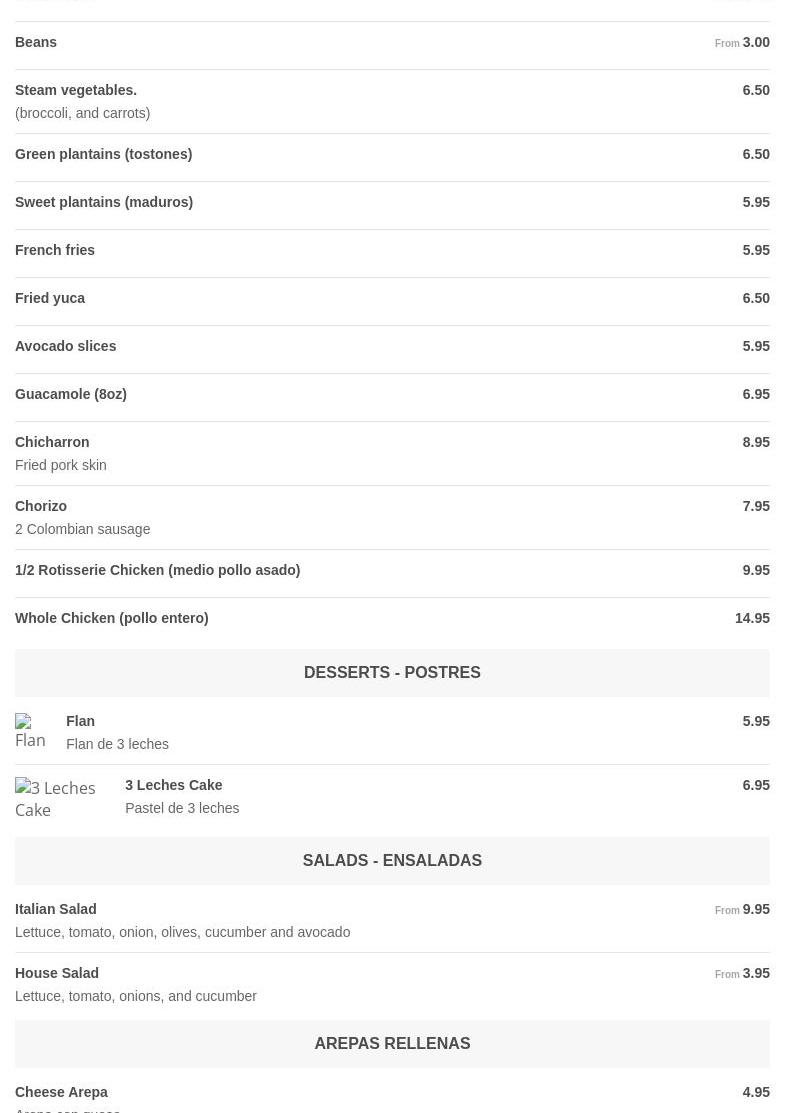The image size is (785, 1113).
Task: Pick the French fries side
Action: pos(55,251)
